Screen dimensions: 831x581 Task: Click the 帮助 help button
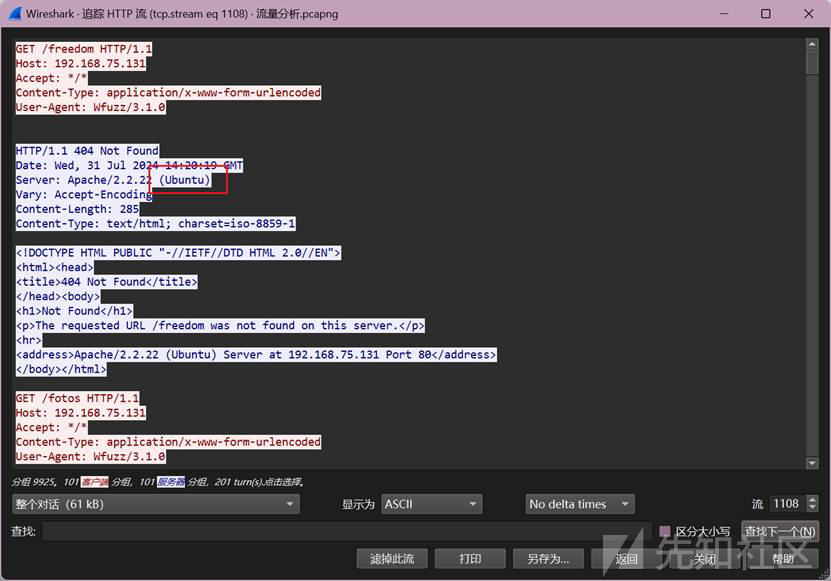pos(782,559)
